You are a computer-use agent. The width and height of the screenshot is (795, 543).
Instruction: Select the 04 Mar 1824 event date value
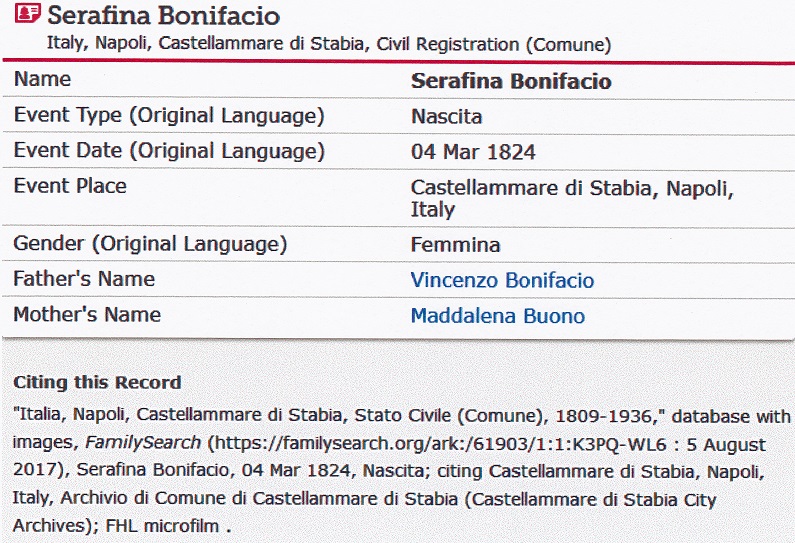coord(473,153)
